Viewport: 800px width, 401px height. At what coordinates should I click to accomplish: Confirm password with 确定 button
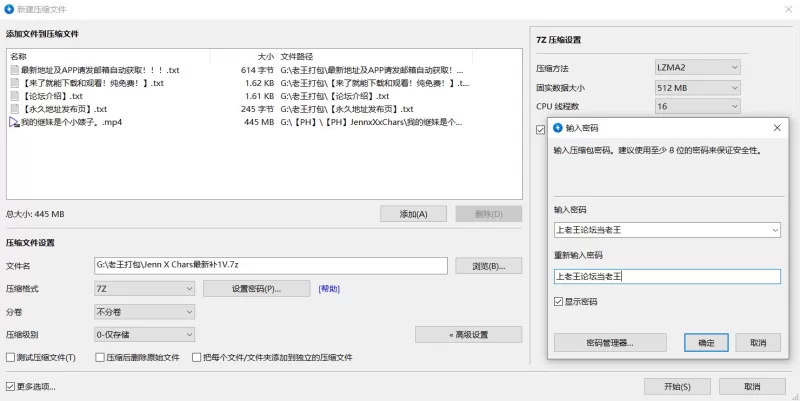pos(706,342)
